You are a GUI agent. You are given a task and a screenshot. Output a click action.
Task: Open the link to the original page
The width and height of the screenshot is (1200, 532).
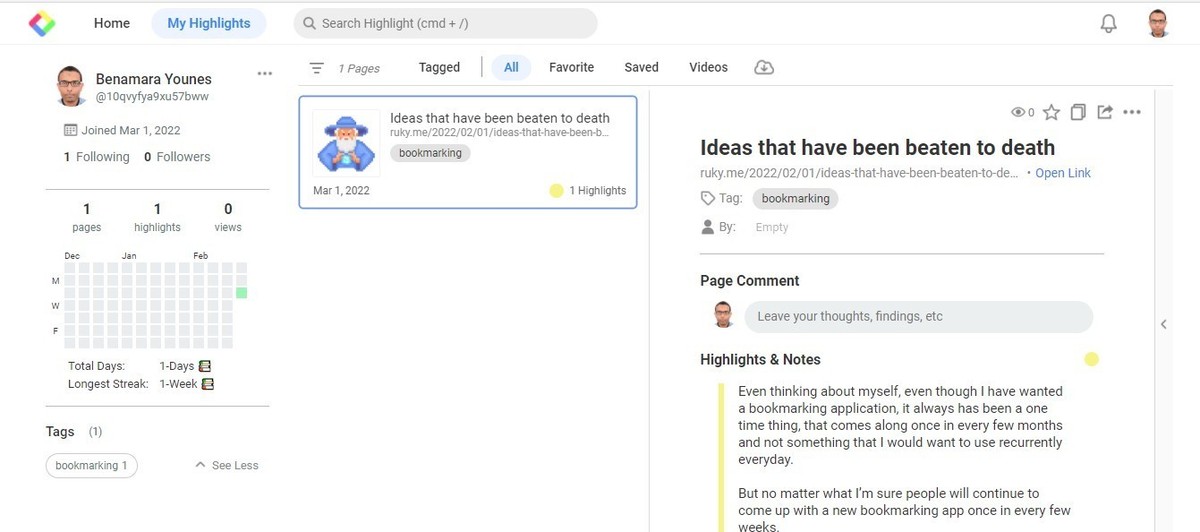tap(1062, 173)
